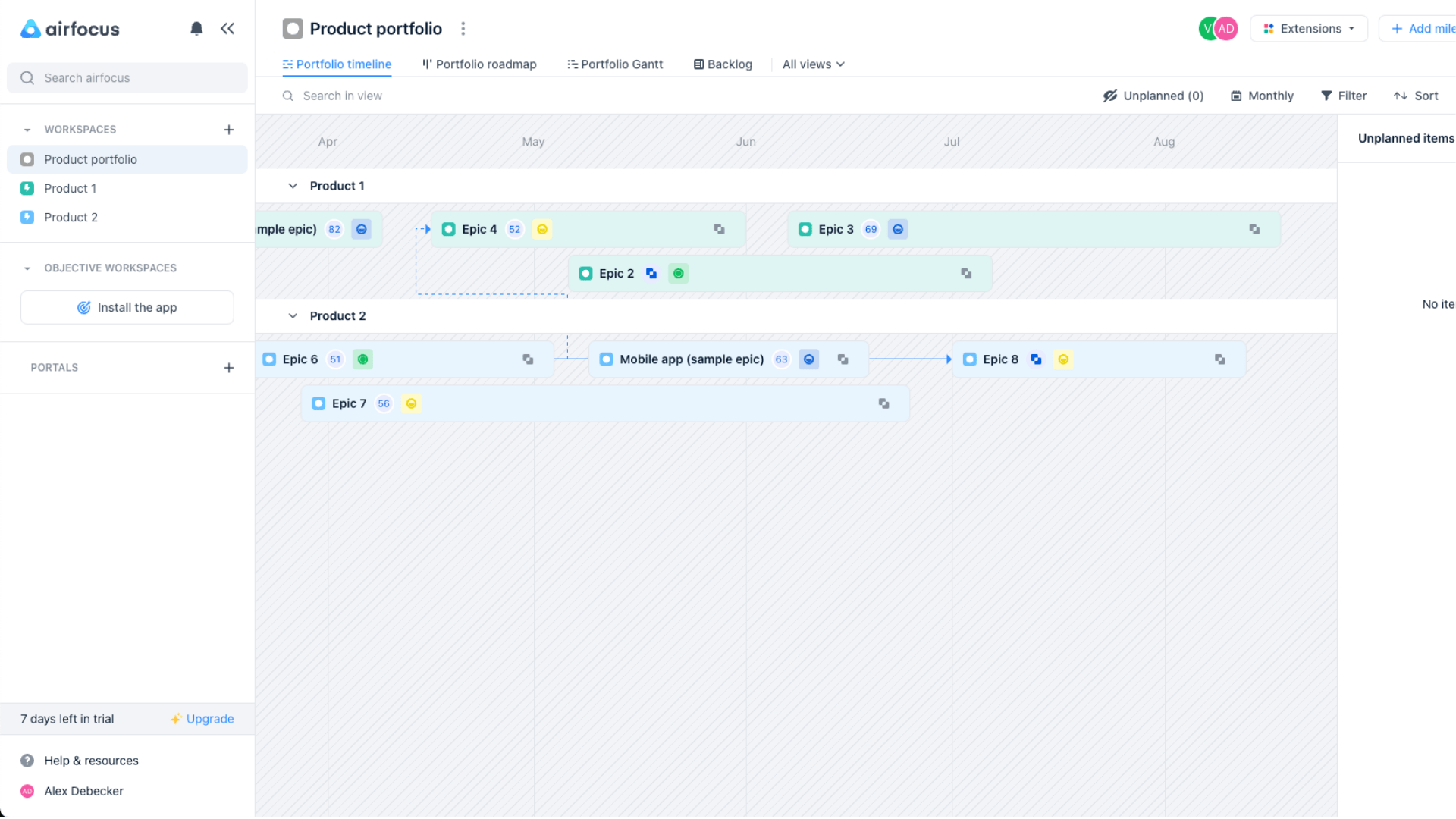
Task: Open the Epic 8 expand icon
Action: click(x=1220, y=359)
